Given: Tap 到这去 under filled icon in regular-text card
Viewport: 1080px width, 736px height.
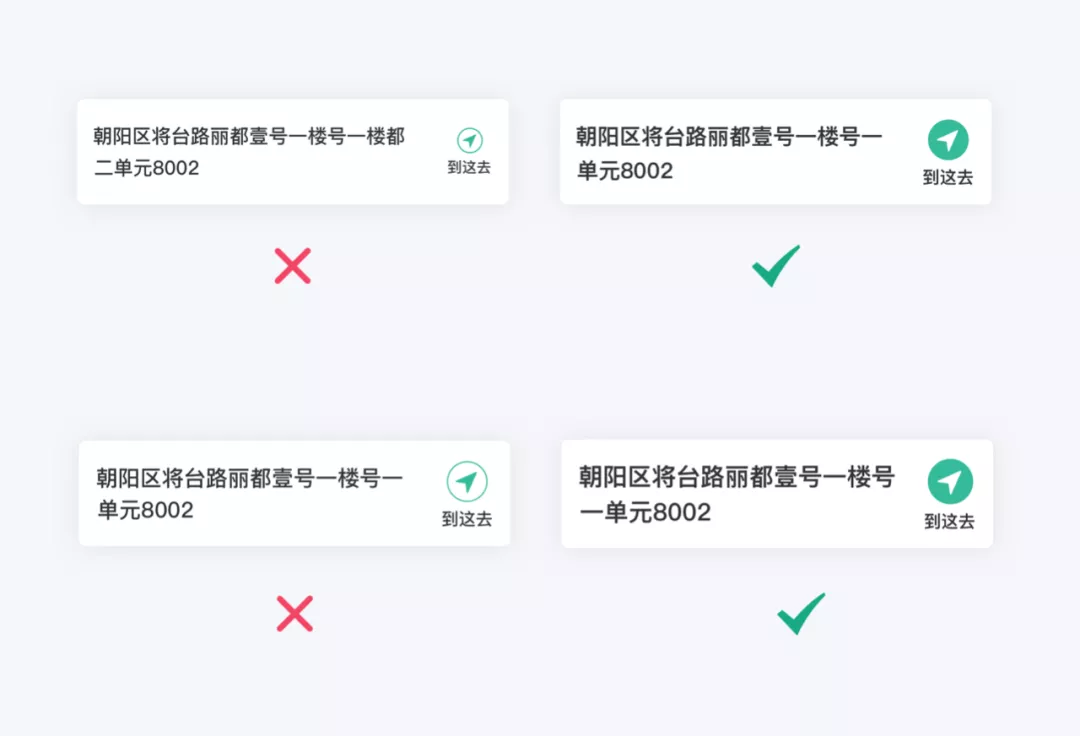Looking at the screenshot, I should [948, 178].
